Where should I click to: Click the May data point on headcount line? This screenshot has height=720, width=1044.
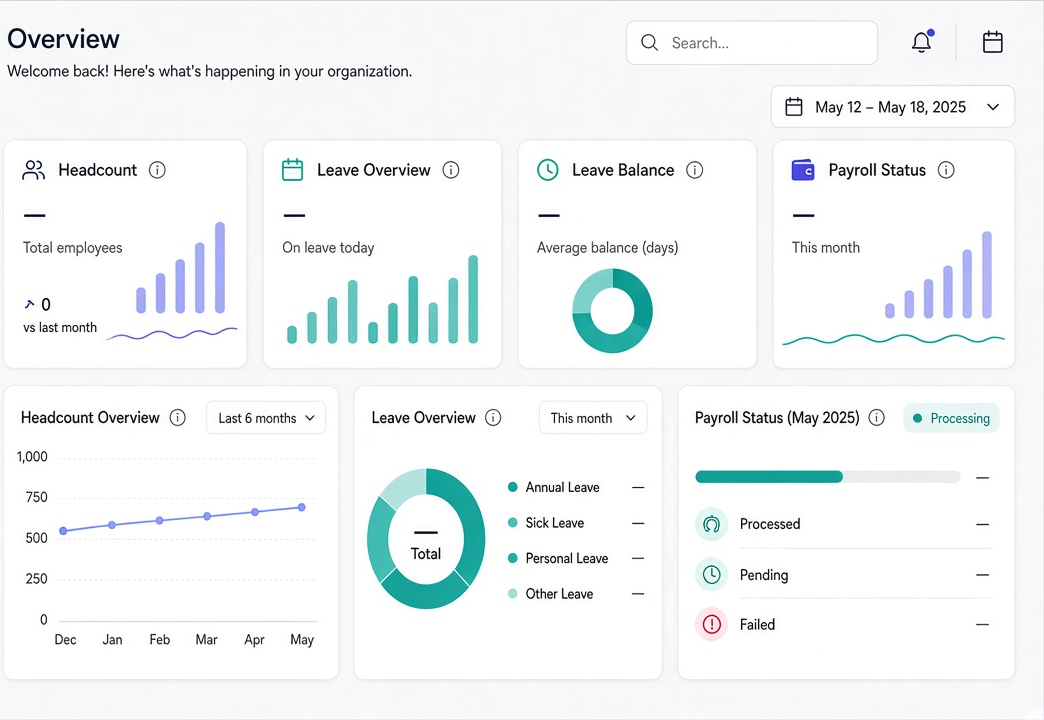(x=302, y=508)
